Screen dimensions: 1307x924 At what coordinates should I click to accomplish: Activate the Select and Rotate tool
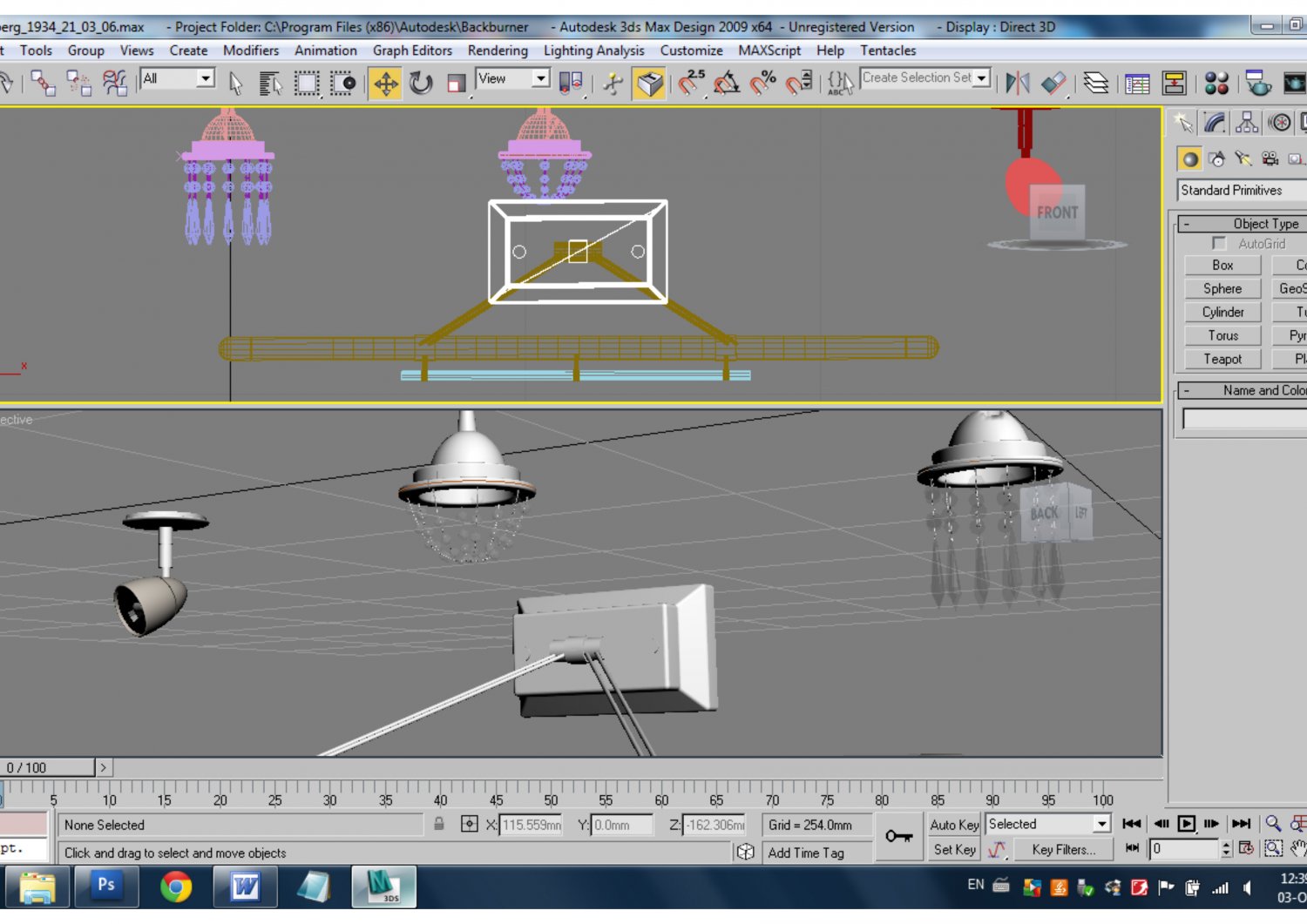click(423, 84)
